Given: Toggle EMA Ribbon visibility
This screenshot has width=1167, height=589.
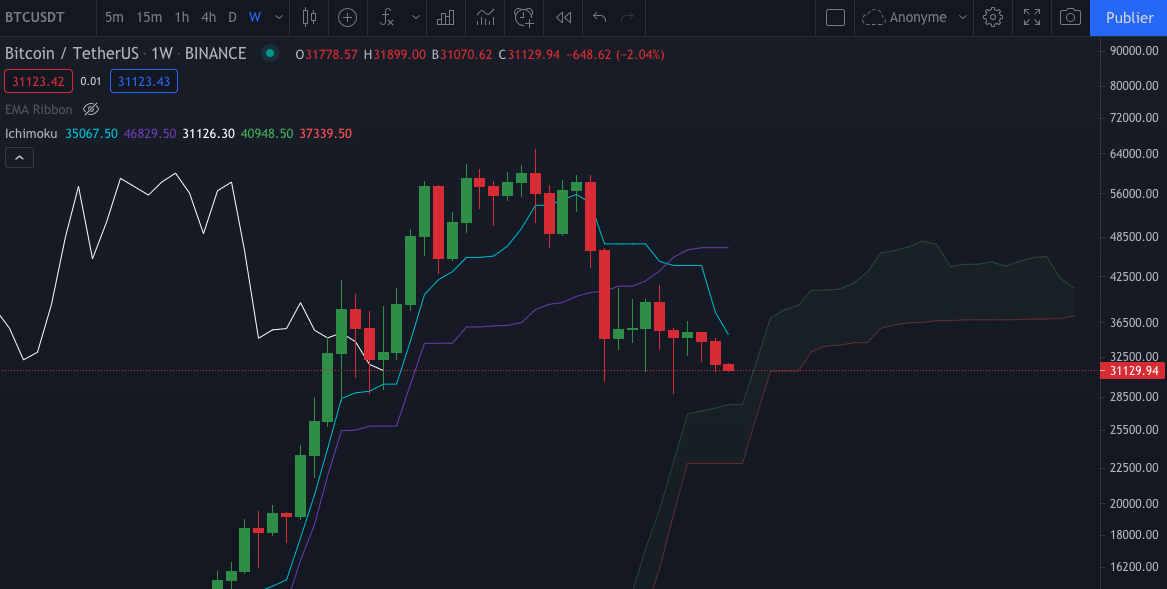Looking at the screenshot, I should (x=91, y=109).
